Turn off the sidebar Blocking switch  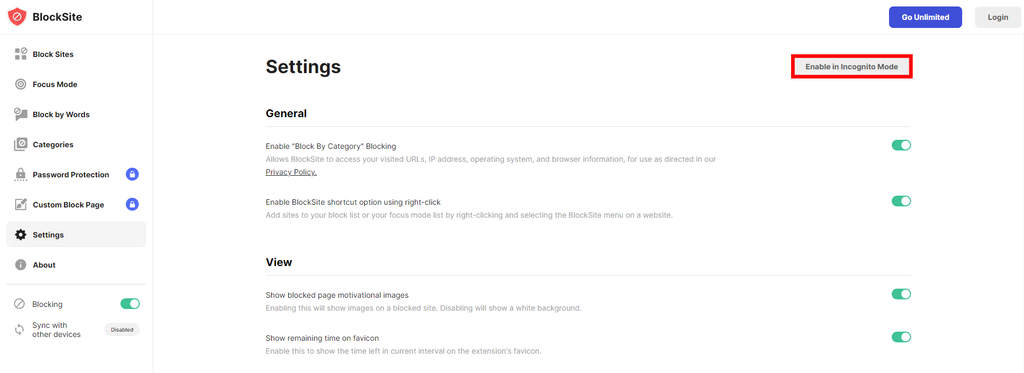(130, 304)
